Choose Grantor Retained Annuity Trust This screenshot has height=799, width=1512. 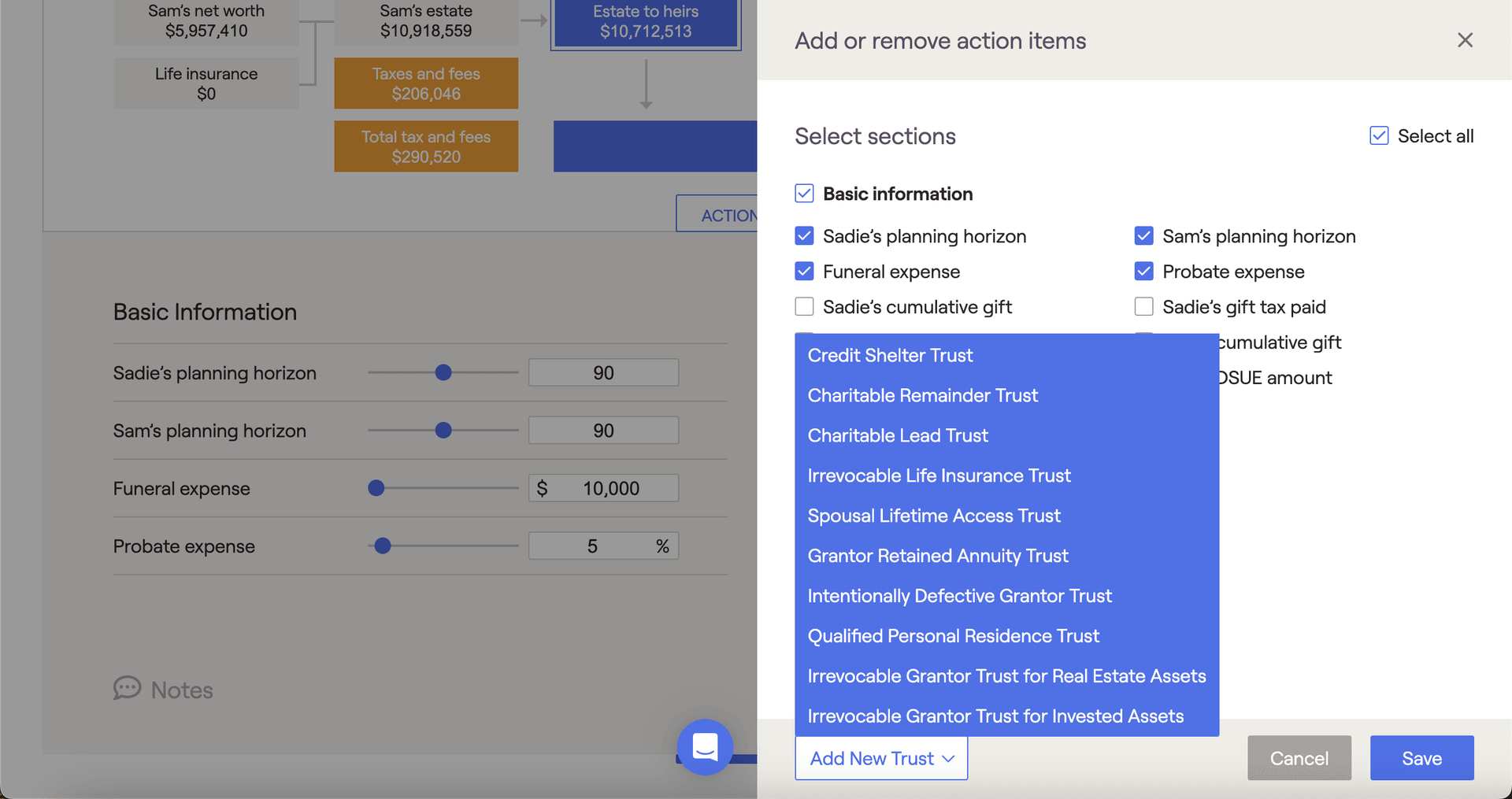[937, 557]
